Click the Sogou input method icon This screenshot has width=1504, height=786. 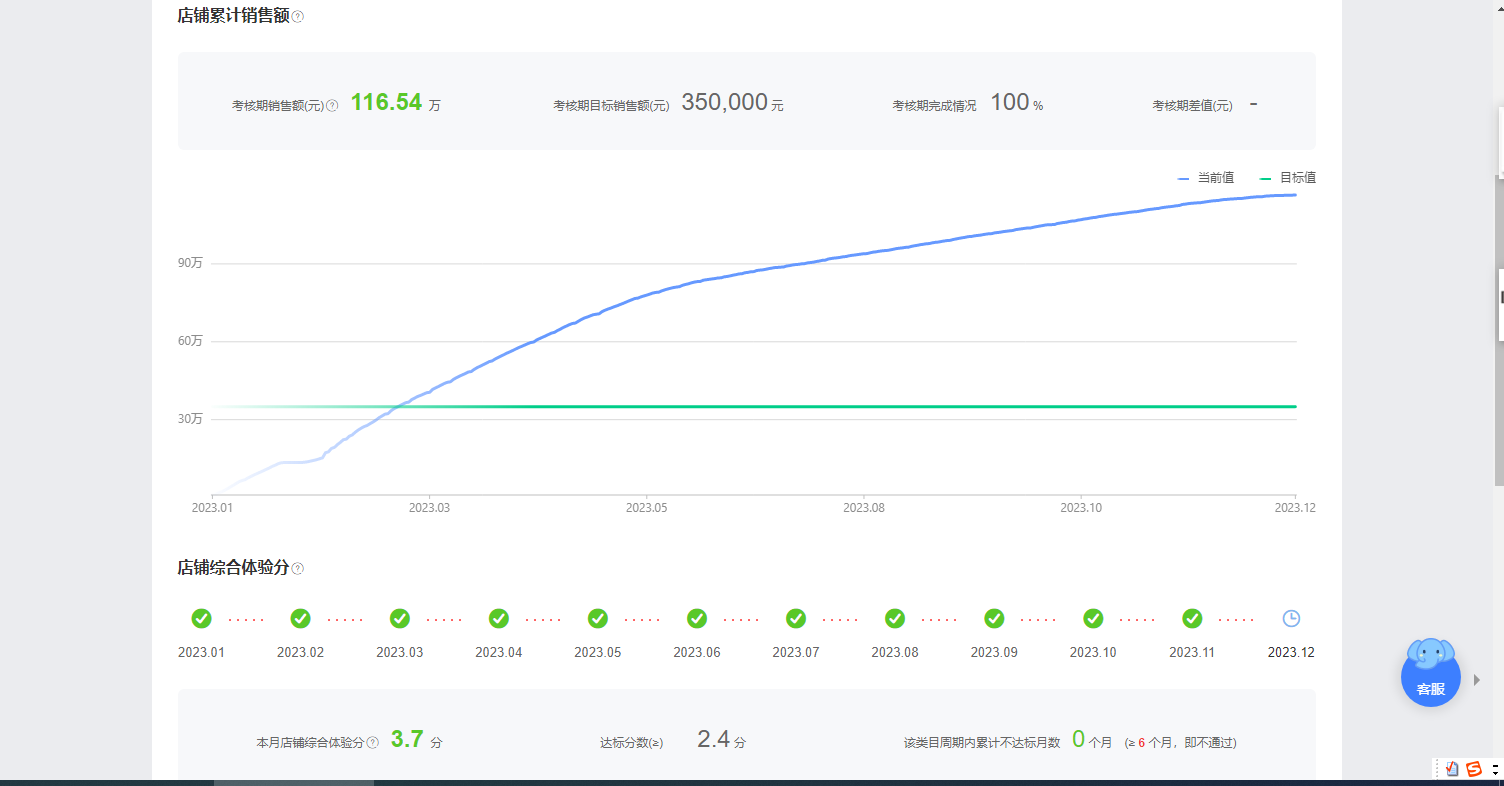(x=1473, y=769)
